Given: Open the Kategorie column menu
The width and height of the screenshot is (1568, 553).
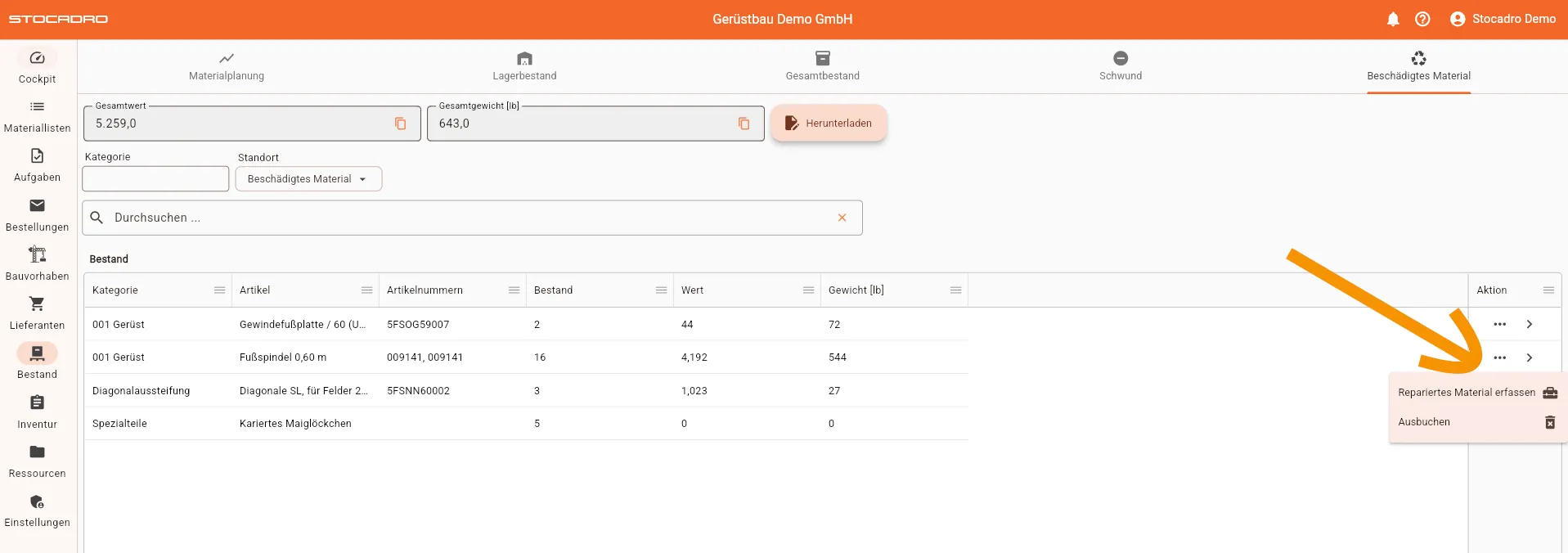Looking at the screenshot, I should point(219,290).
